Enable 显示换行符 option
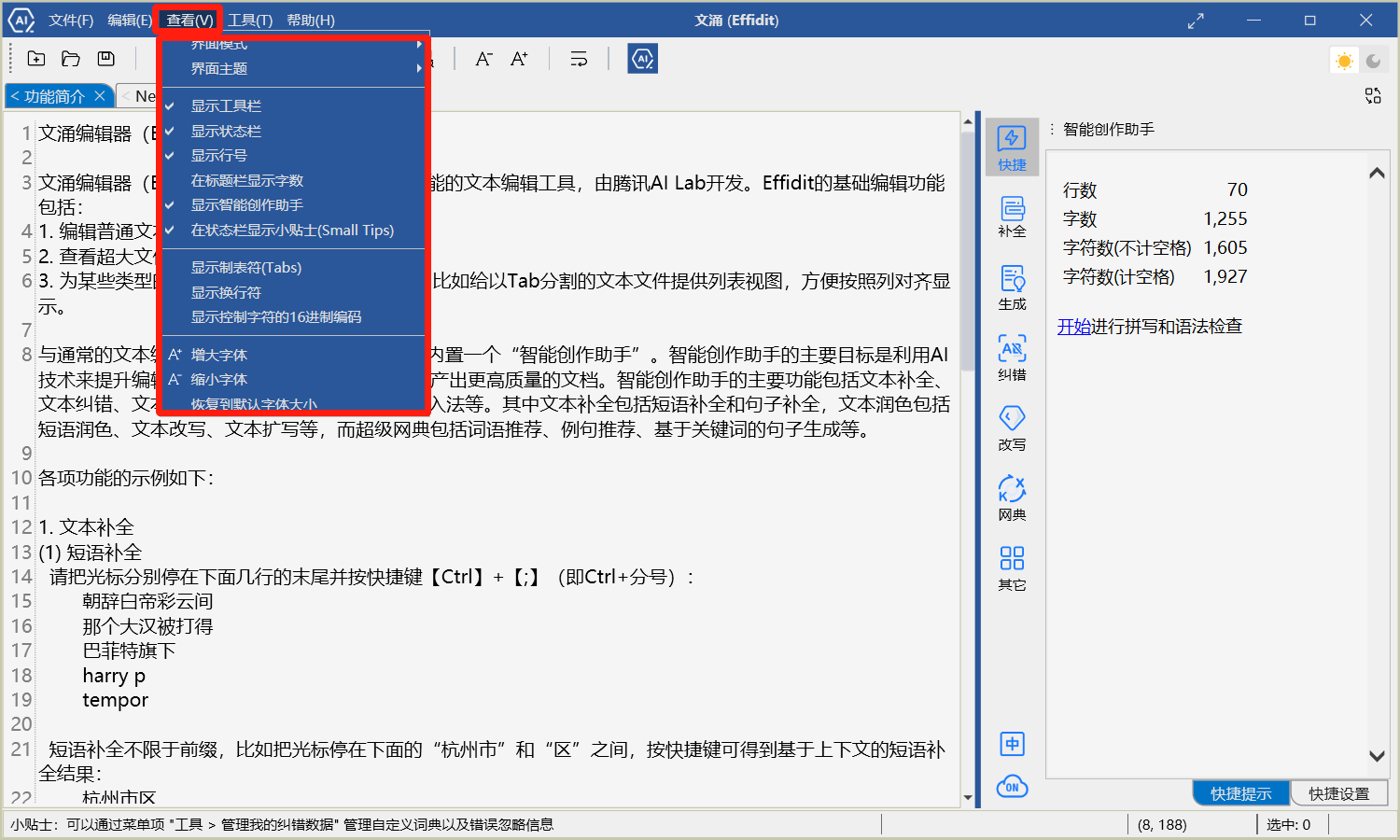 click(x=293, y=292)
